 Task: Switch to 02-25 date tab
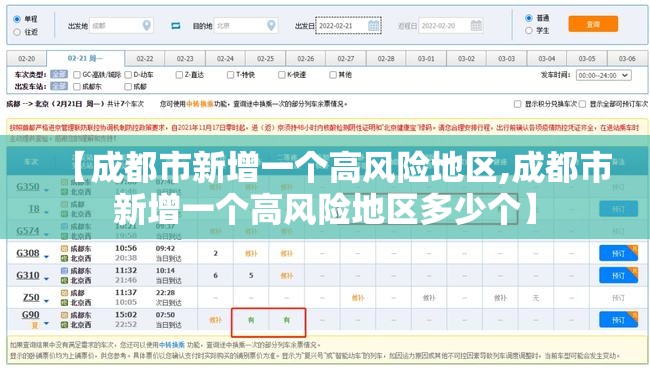[265, 59]
